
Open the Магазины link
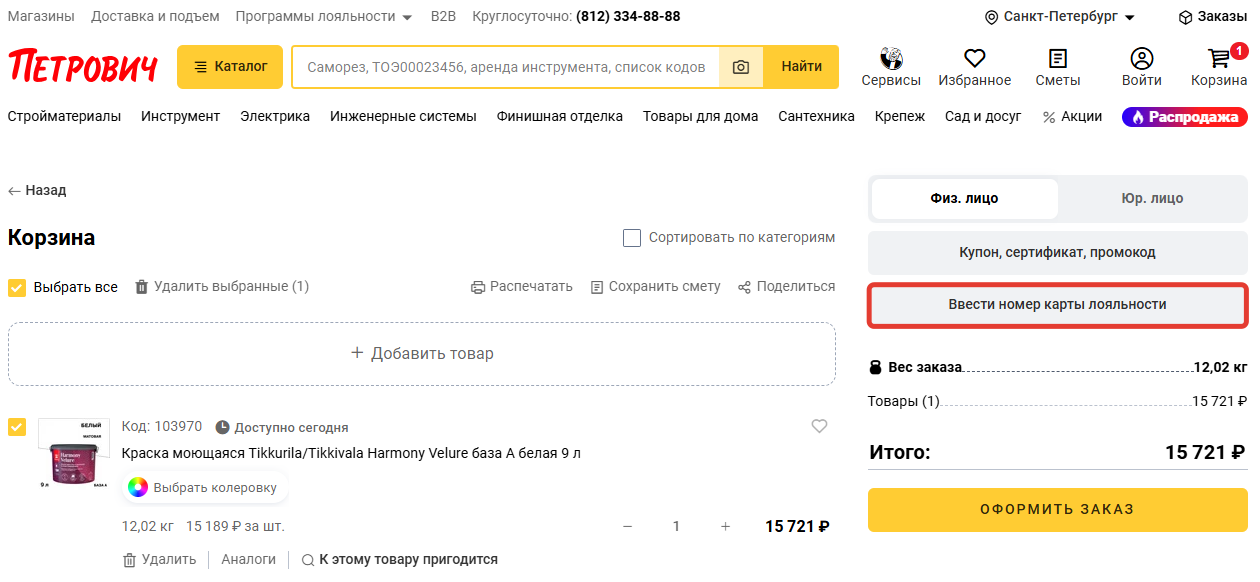click(41, 16)
